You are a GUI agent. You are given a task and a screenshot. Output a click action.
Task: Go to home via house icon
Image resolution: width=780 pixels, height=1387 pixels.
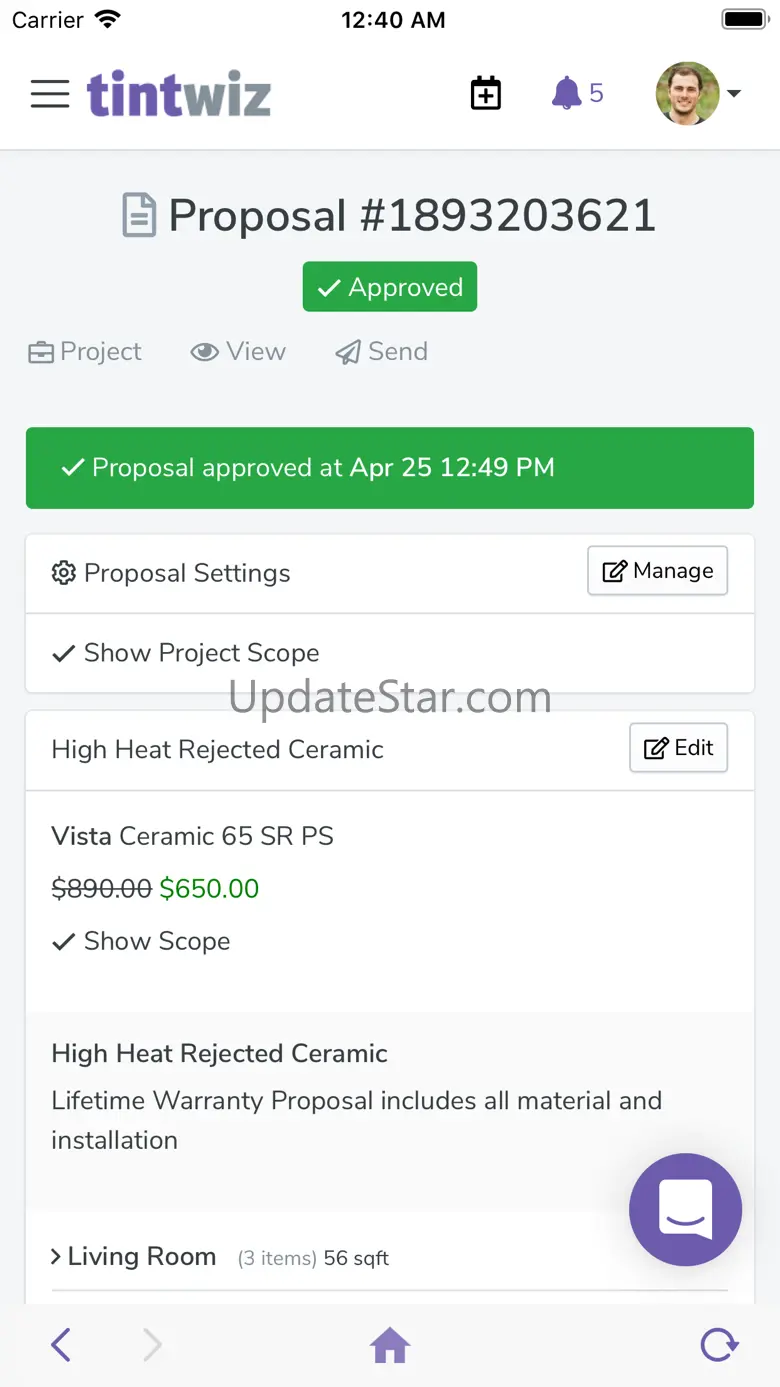click(390, 1346)
